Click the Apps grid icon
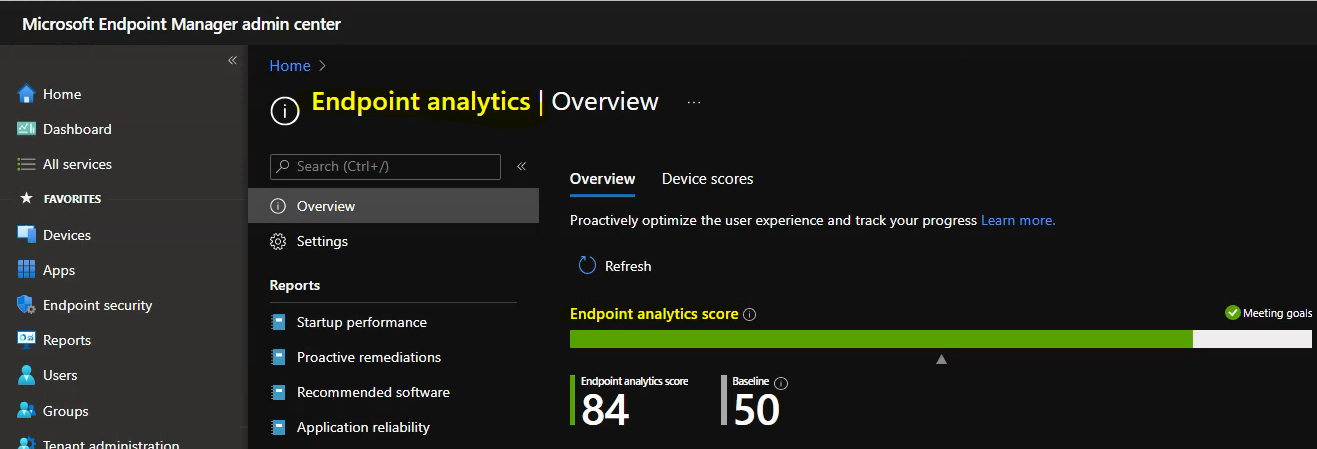 point(27,270)
